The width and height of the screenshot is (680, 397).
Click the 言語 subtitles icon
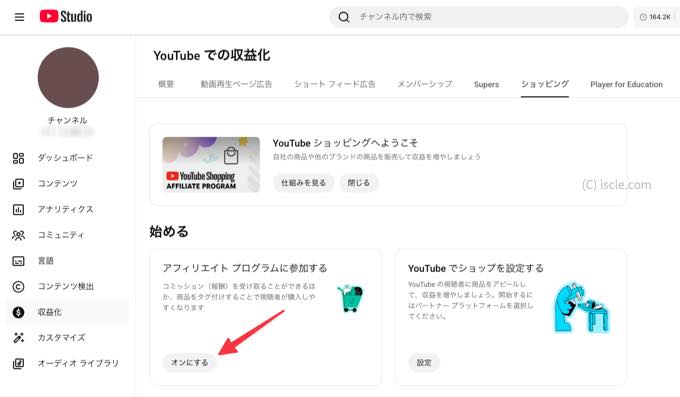[18, 261]
